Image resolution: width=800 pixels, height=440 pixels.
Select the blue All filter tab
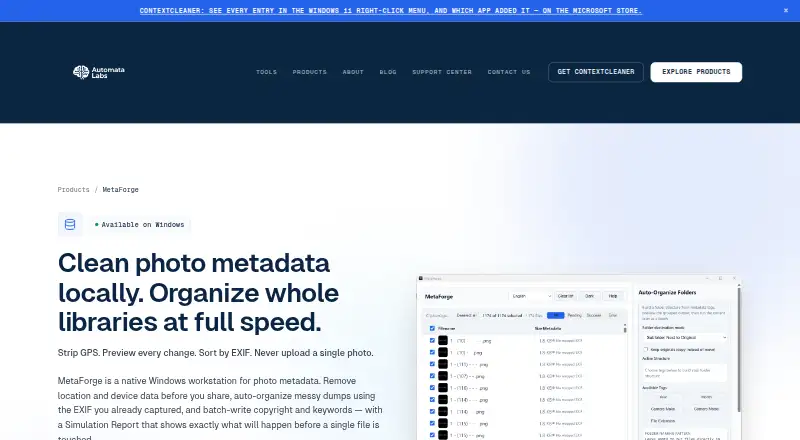(555, 315)
